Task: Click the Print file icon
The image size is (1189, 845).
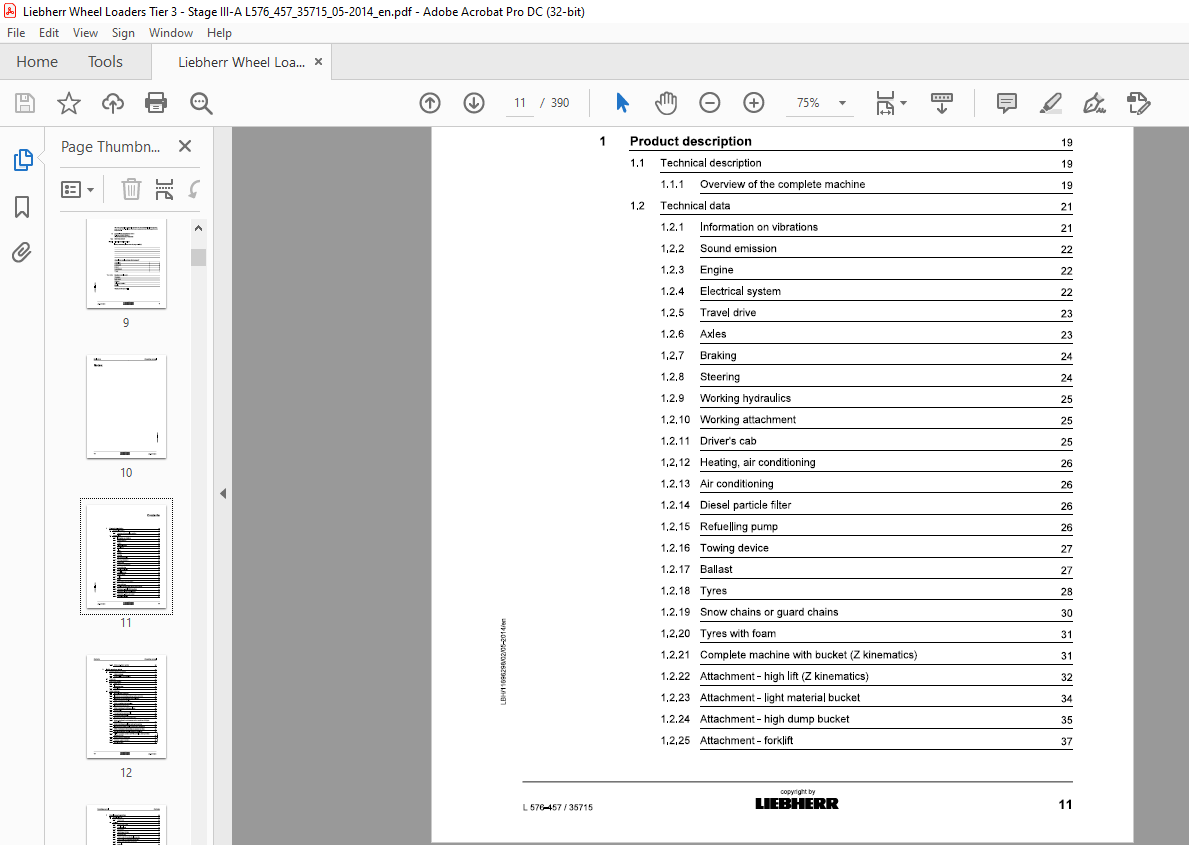Action: pyautogui.click(x=156, y=103)
